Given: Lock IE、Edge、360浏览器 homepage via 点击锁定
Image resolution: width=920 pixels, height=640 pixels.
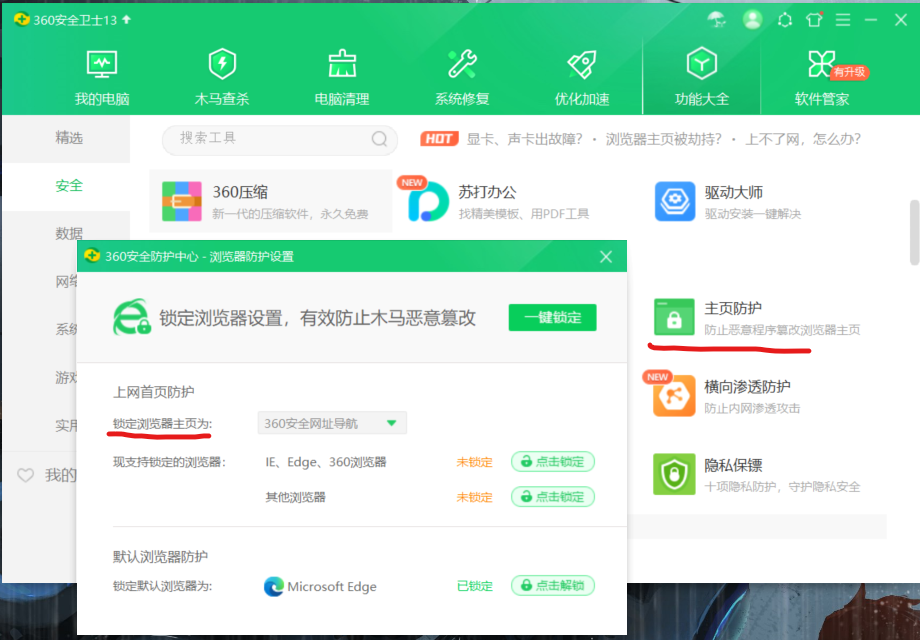Looking at the screenshot, I should tap(553, 462).
